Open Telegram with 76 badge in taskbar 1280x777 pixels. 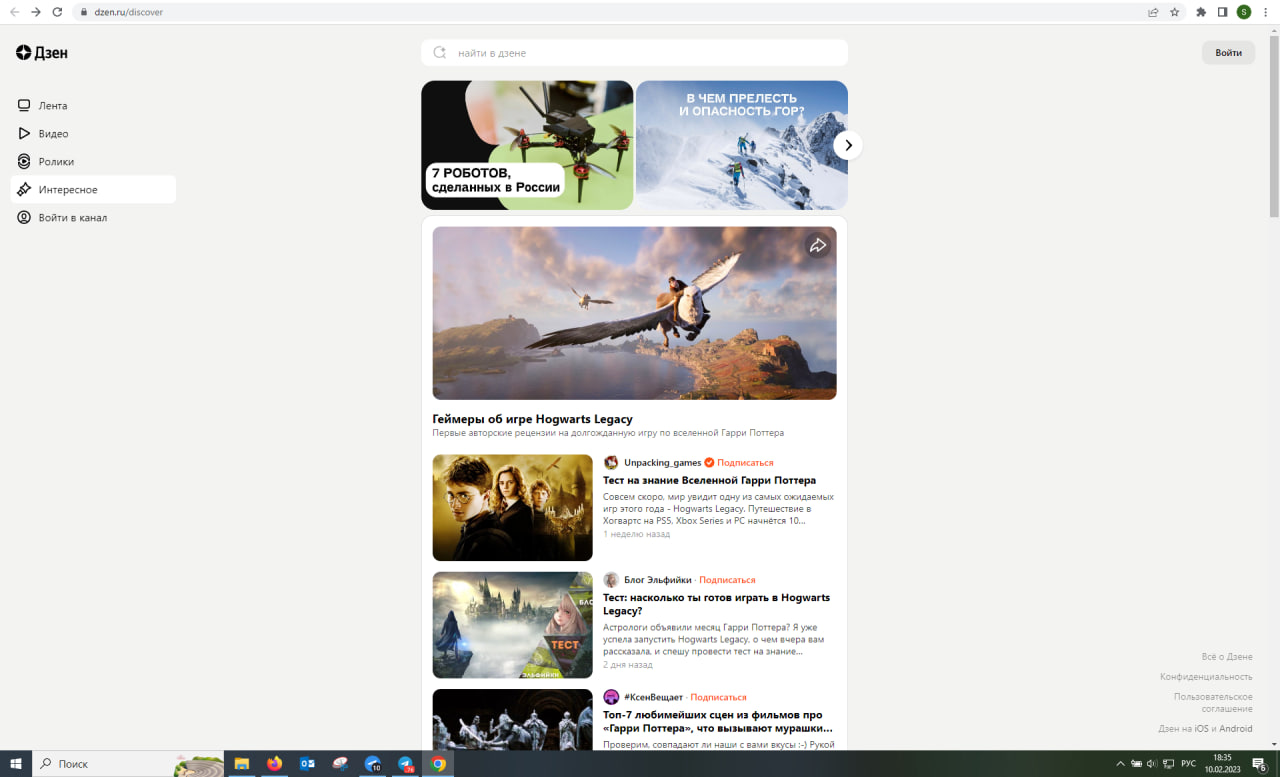(405, 763)
